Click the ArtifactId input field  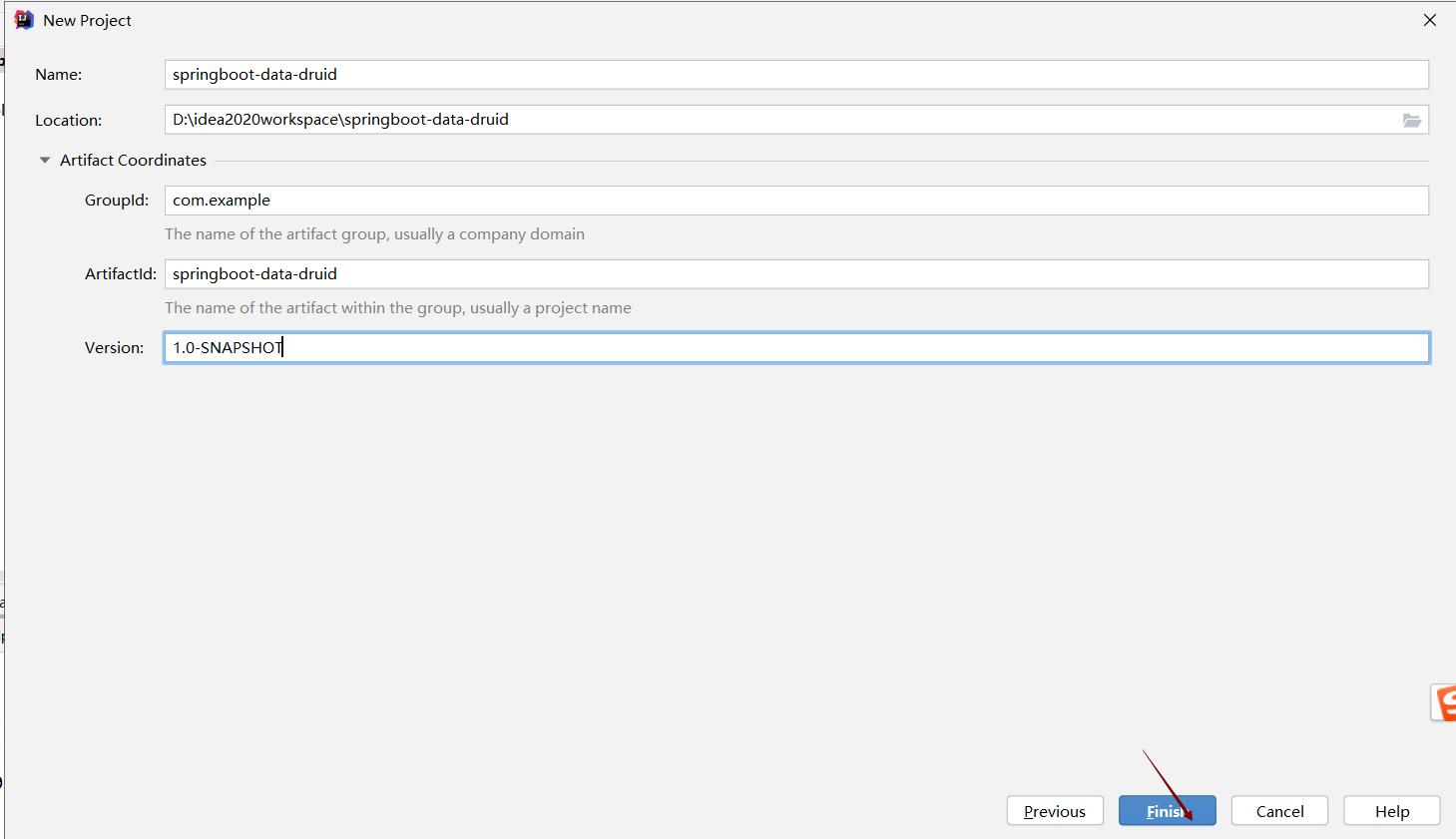(x=796, y=273)
